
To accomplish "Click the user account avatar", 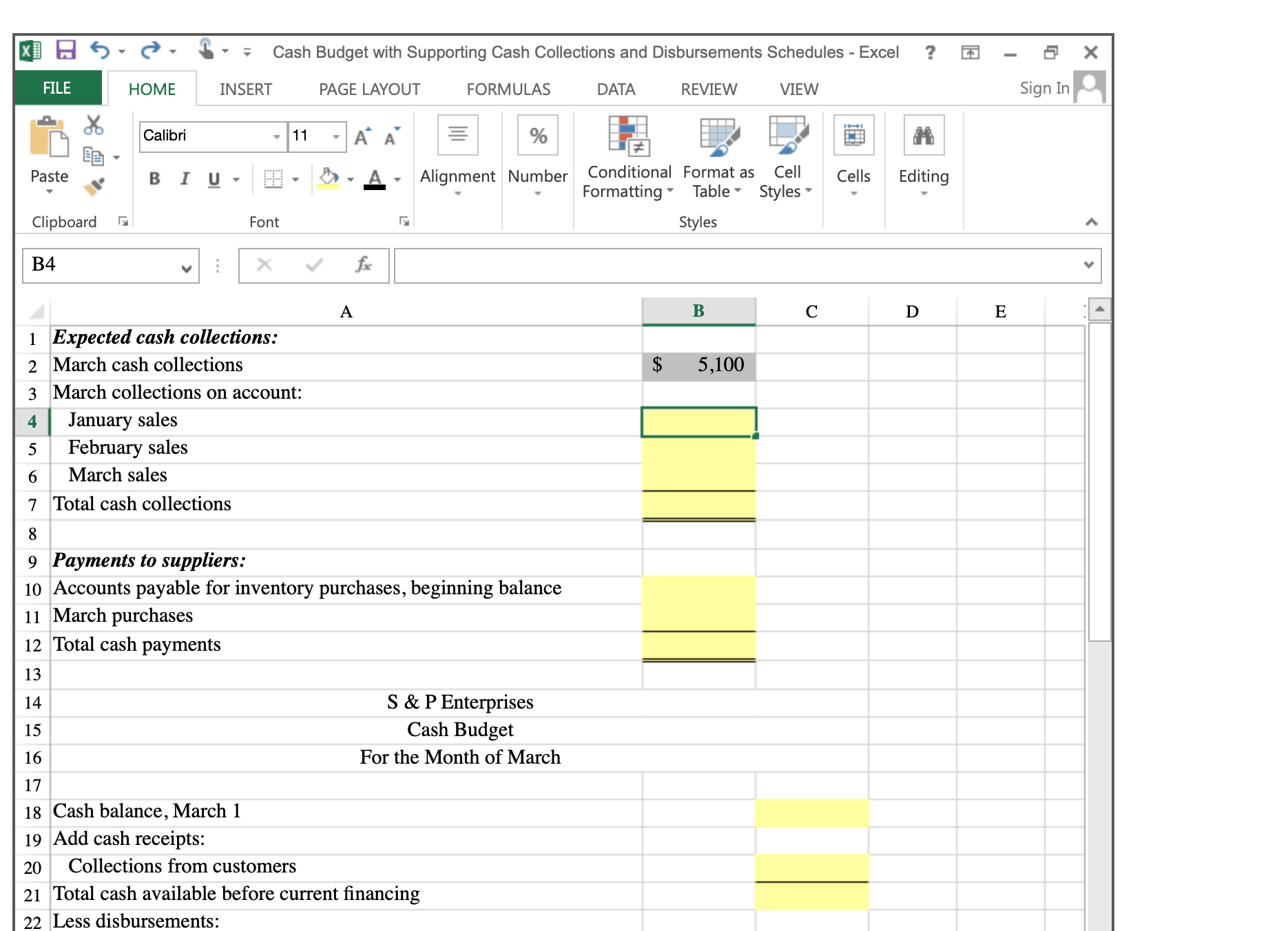I will pyautogui.click(x=1089, y=87).
